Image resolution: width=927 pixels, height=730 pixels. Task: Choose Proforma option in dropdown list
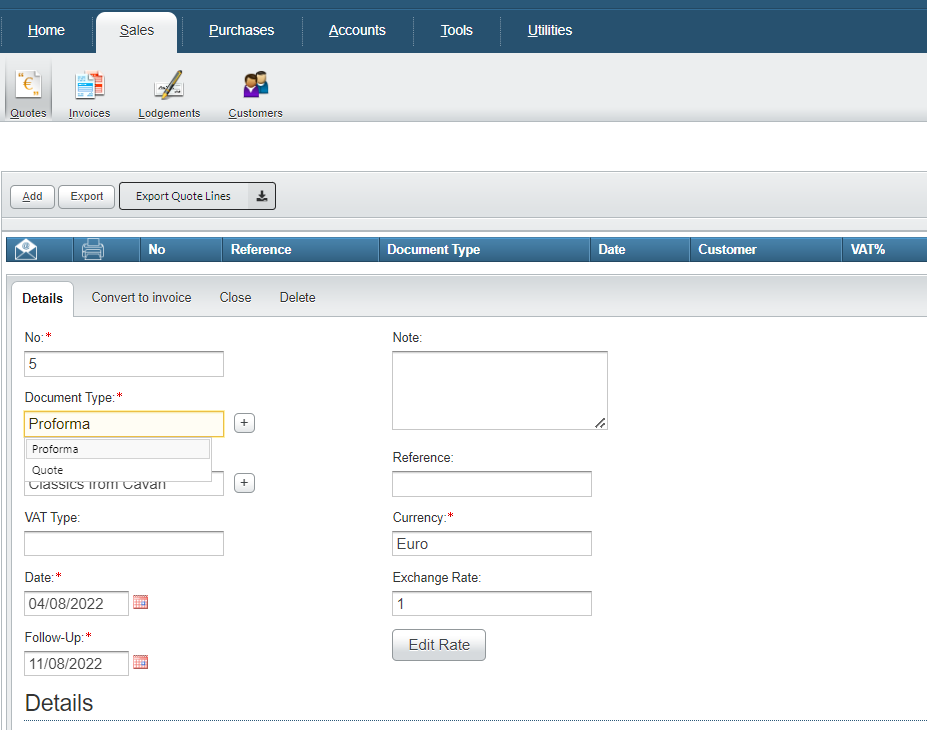tap(55, 449)
